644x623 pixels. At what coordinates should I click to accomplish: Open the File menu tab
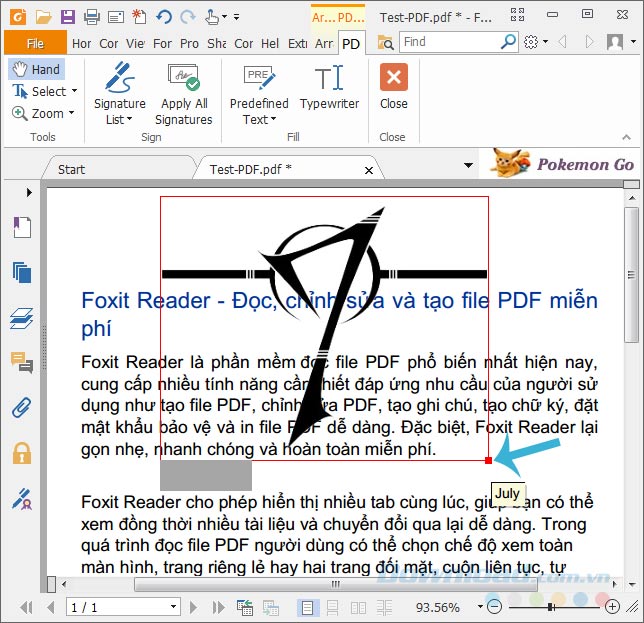[x=35, y=43]
